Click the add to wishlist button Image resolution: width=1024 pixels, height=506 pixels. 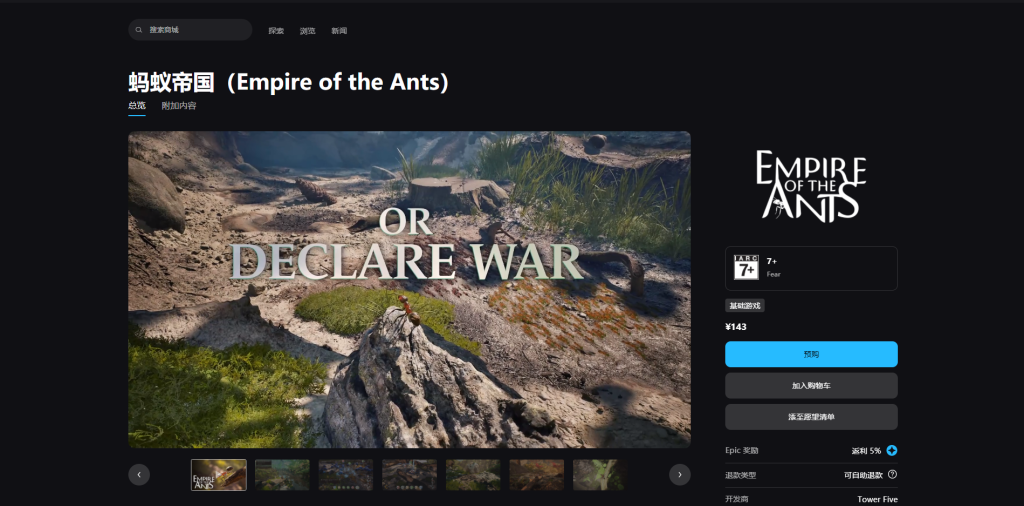point(811,417)
